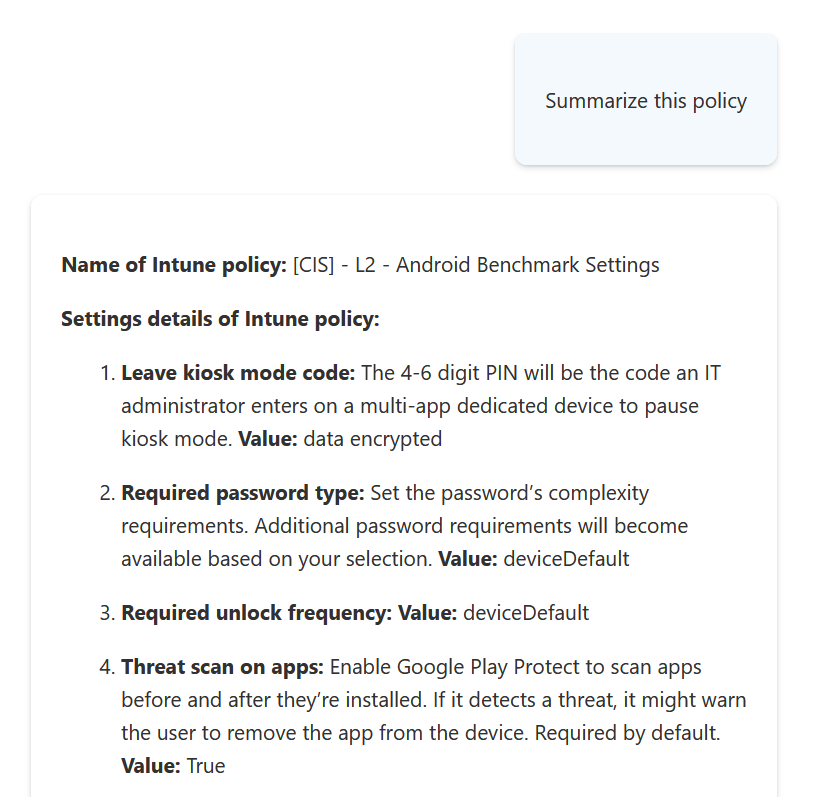This screenshot has height=797, width=821.
Task: Click list number 4 in settings list
Action: (x=107, y=667)
